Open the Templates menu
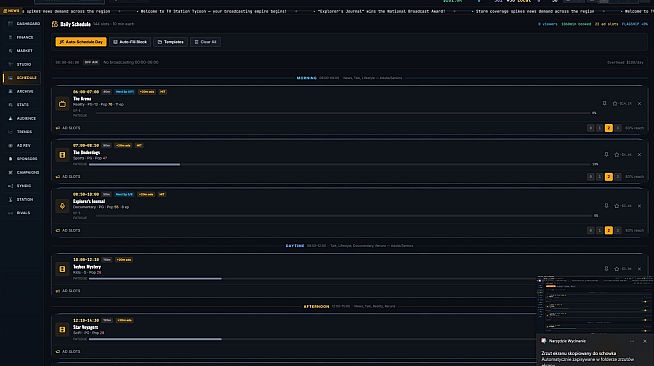This screenshot has width=654, height=366. click(170, 42)
